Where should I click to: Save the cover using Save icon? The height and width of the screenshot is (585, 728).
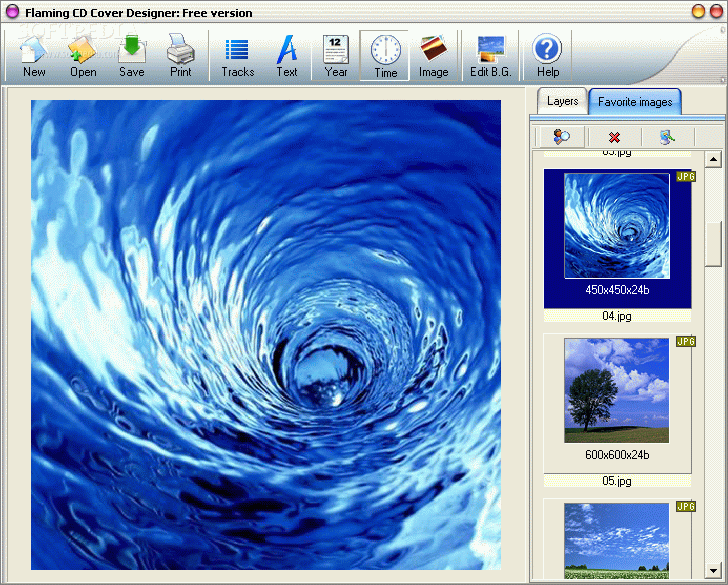pyautogui.click(x=132, y=56)
